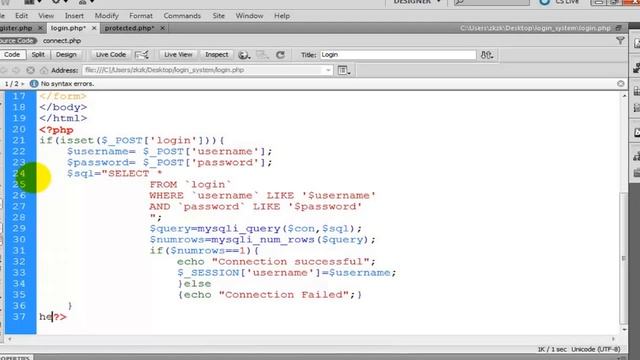Click the Preview in browser globe icon
Screen dimensions: 640x360
coord(244,55)
